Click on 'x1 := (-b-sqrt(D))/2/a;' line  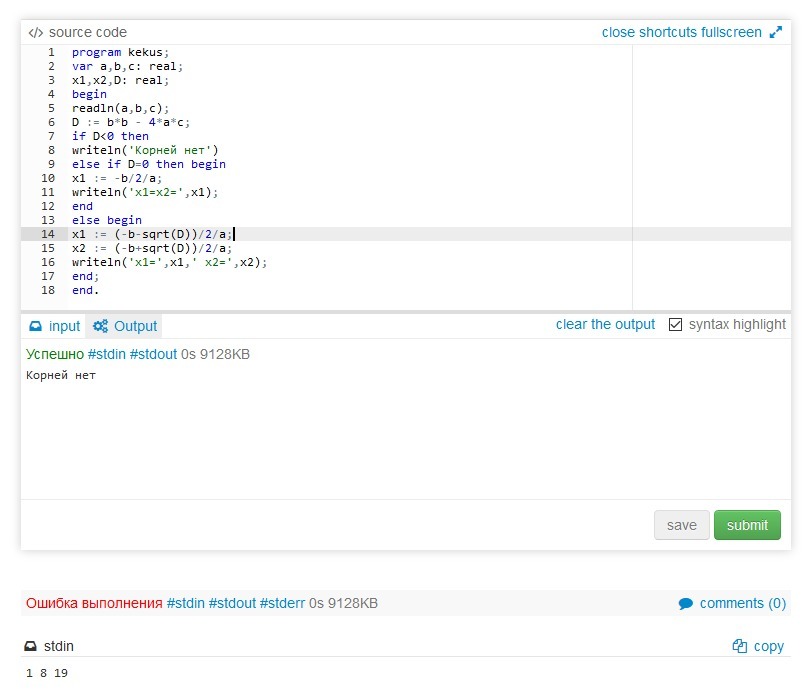(152, 234)
